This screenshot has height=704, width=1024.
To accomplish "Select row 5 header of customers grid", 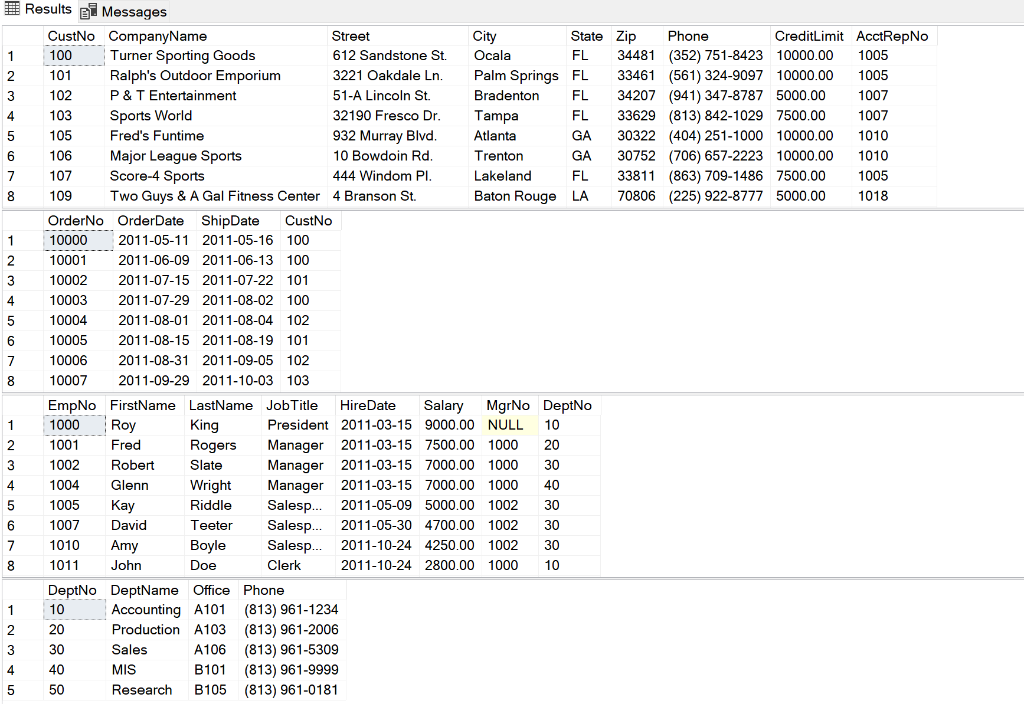I will (x=23, y=136).
